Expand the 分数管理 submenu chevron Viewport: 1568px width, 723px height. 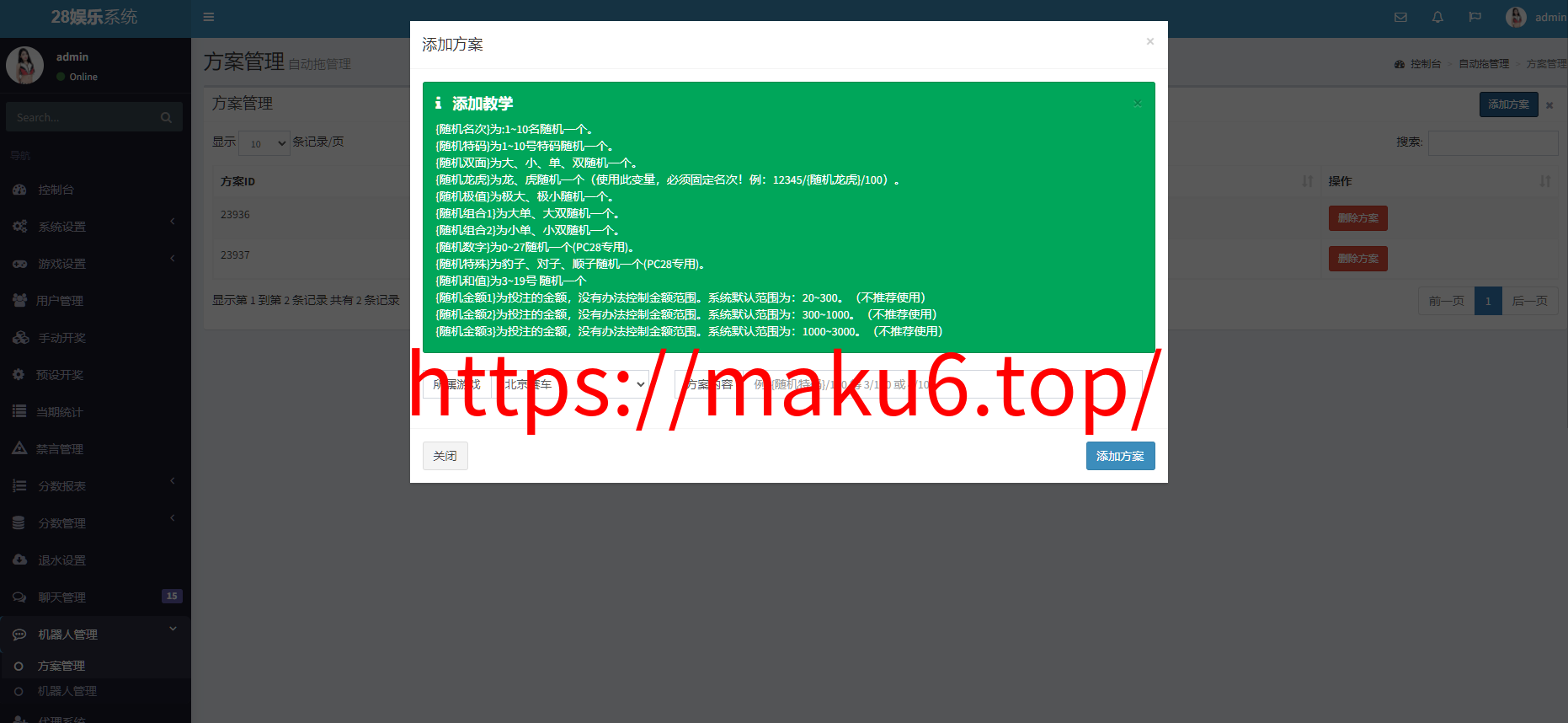(x=173, y=518)
